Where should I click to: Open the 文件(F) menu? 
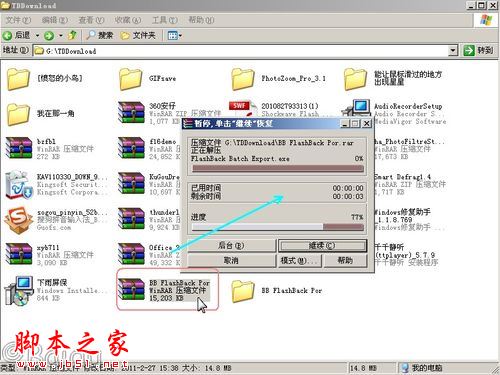tap(18, 20)
